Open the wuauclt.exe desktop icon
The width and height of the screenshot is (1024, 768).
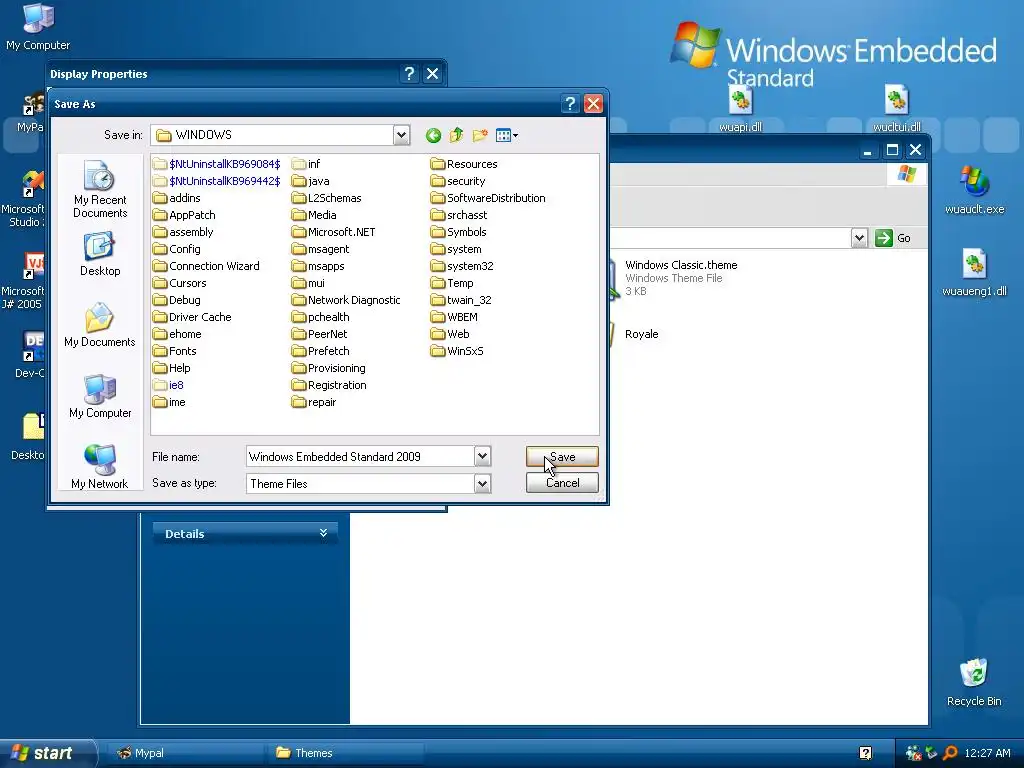tap(974, 191)
